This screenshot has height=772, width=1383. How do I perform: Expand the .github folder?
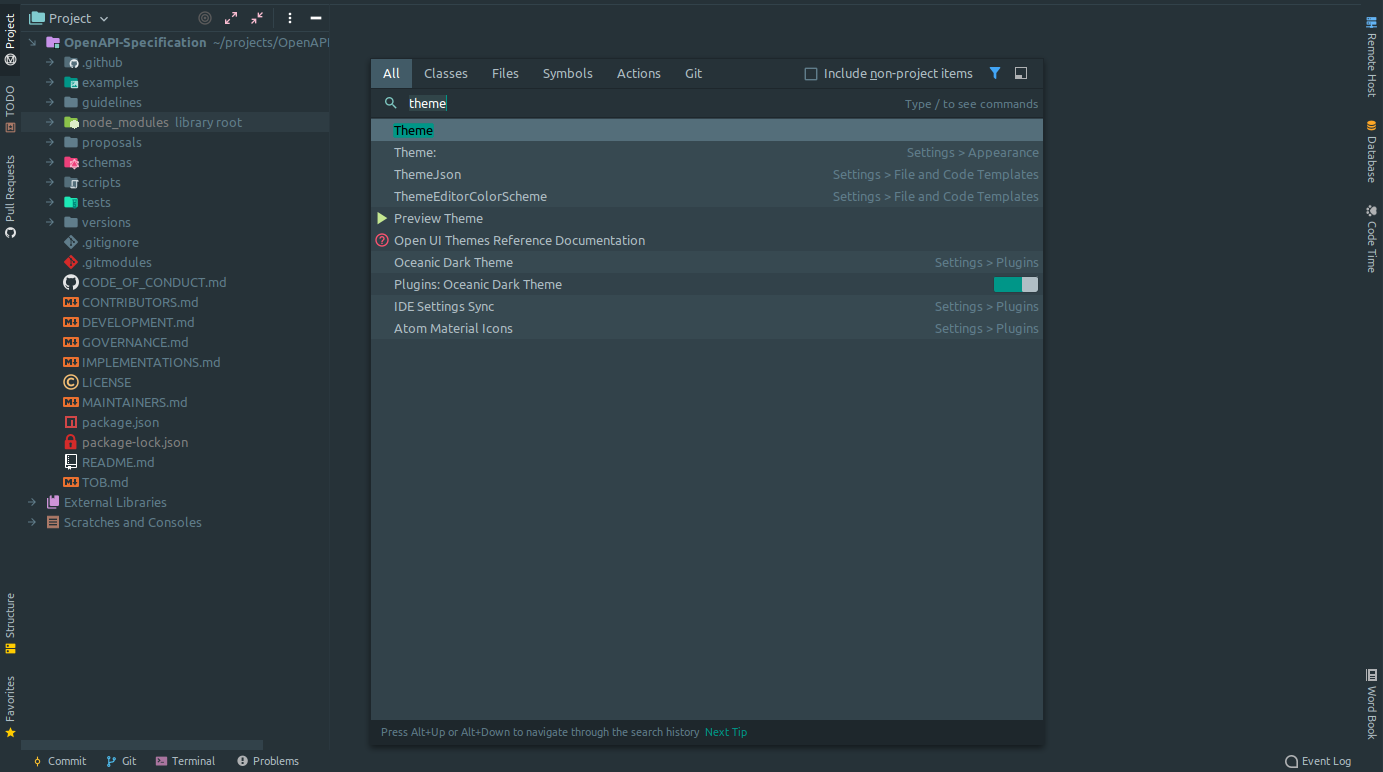50,62
